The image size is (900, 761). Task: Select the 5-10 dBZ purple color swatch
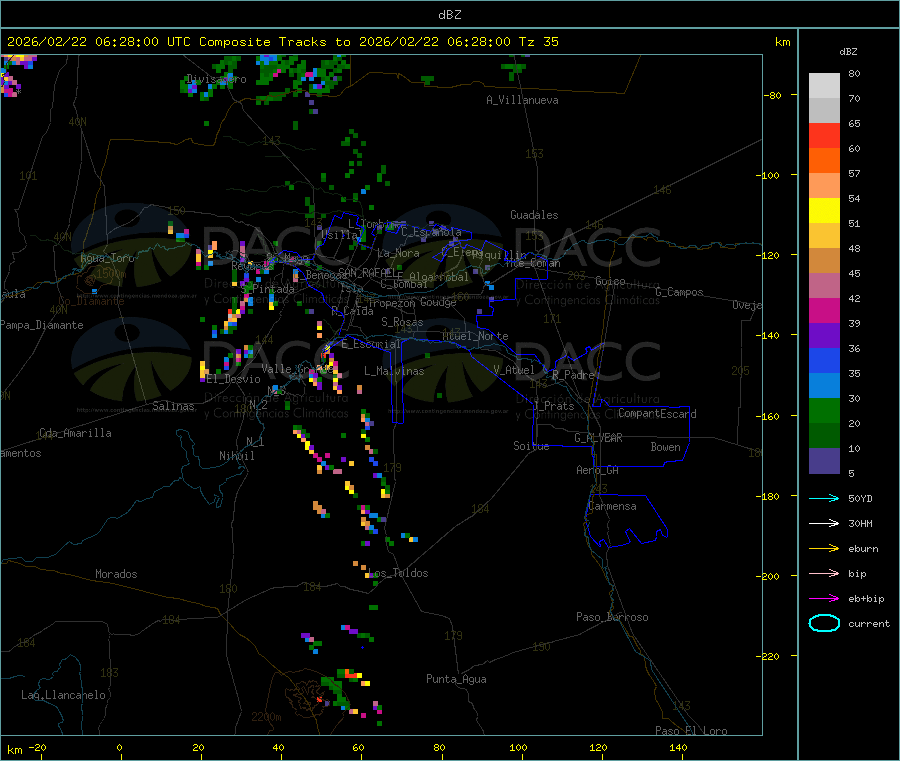824,461
